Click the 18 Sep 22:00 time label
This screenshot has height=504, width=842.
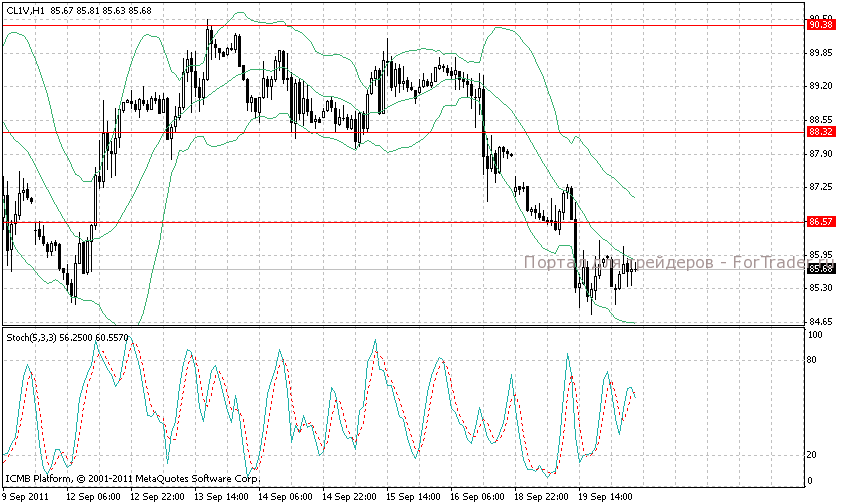pos(541,497)
